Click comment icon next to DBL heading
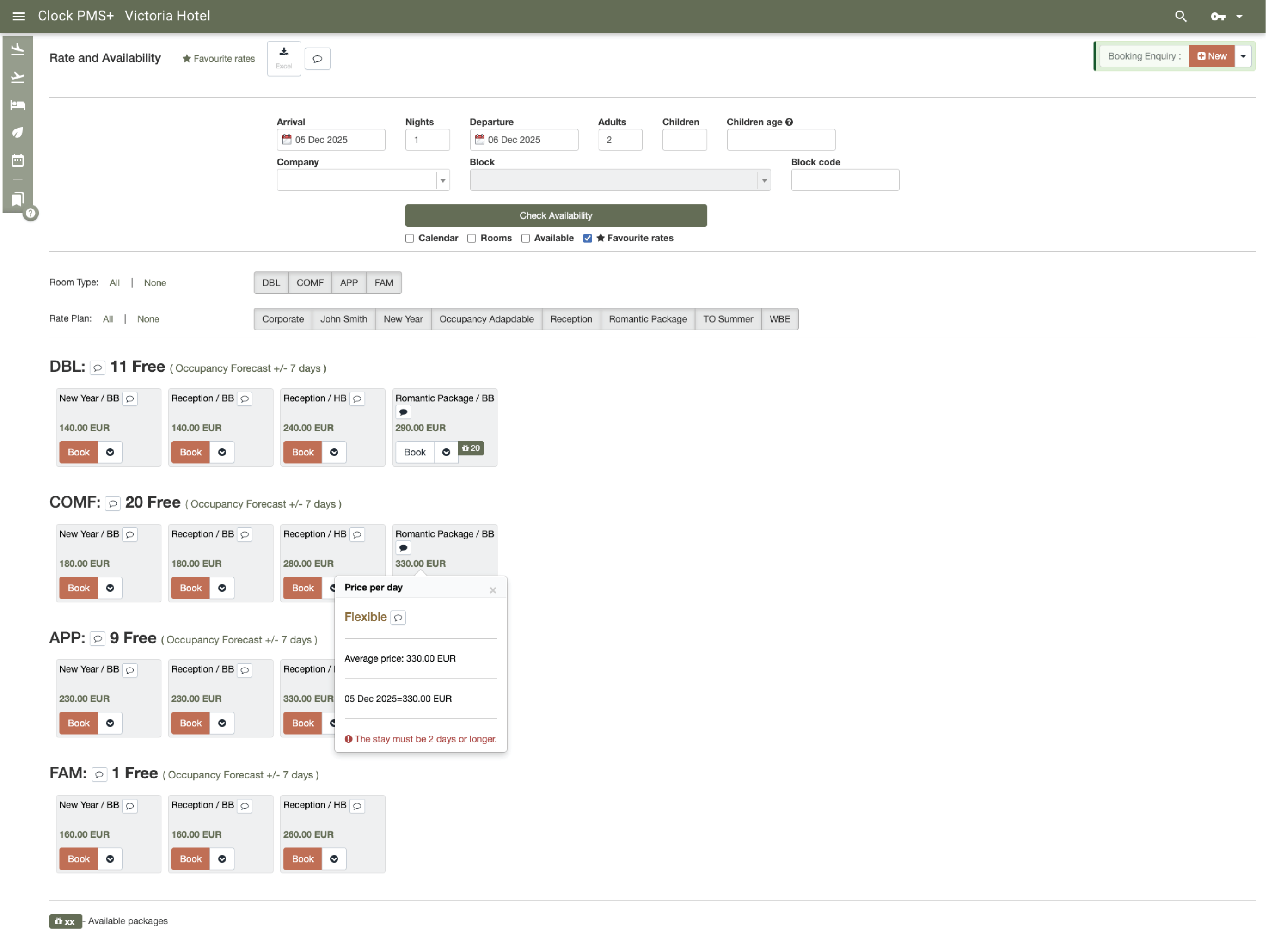This screenshot has width=1266, height=952. tap(98, 368)
